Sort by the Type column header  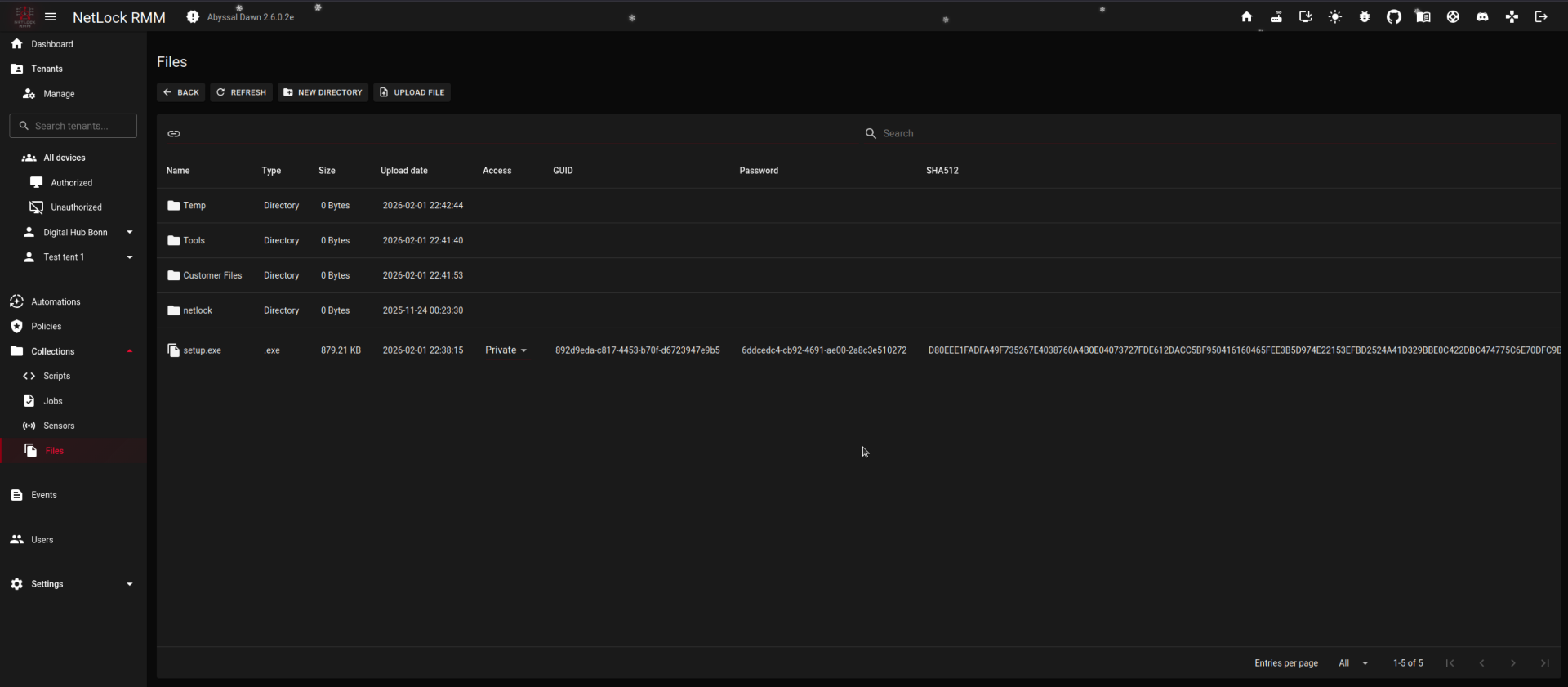point(271,171)
